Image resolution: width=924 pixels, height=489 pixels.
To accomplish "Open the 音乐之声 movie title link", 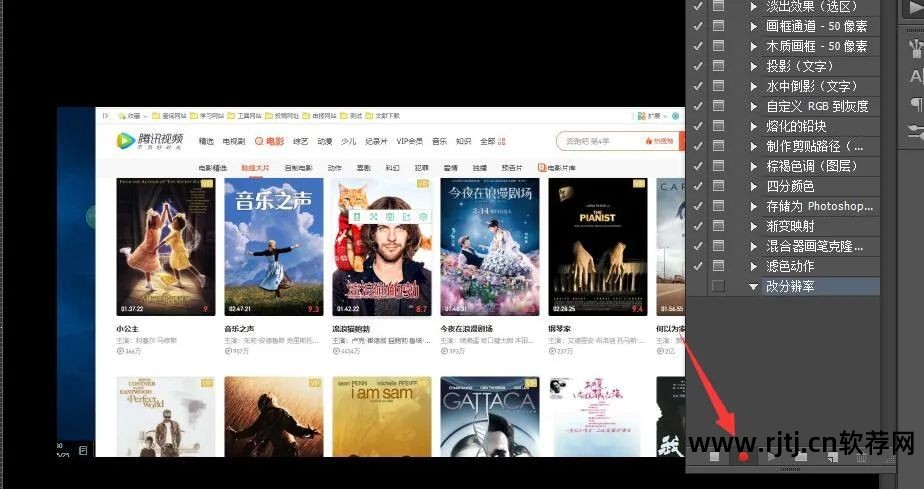I will 239,329.
